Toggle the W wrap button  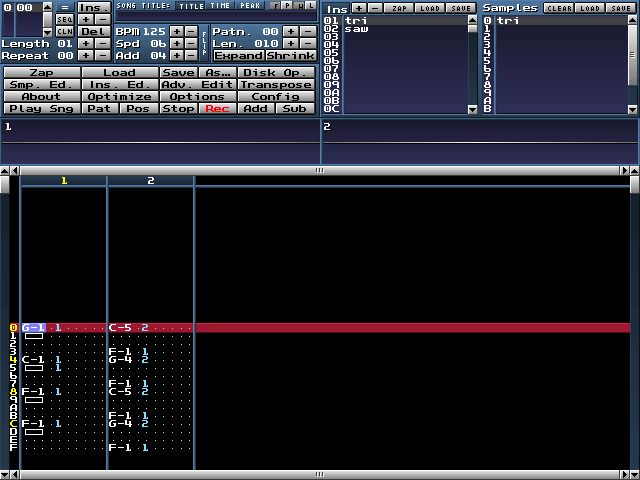298,6
